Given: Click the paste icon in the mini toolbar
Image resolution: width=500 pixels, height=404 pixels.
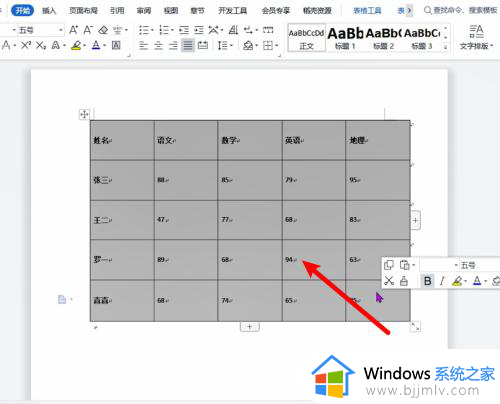Looking at the screenshot, I should 405,265.
